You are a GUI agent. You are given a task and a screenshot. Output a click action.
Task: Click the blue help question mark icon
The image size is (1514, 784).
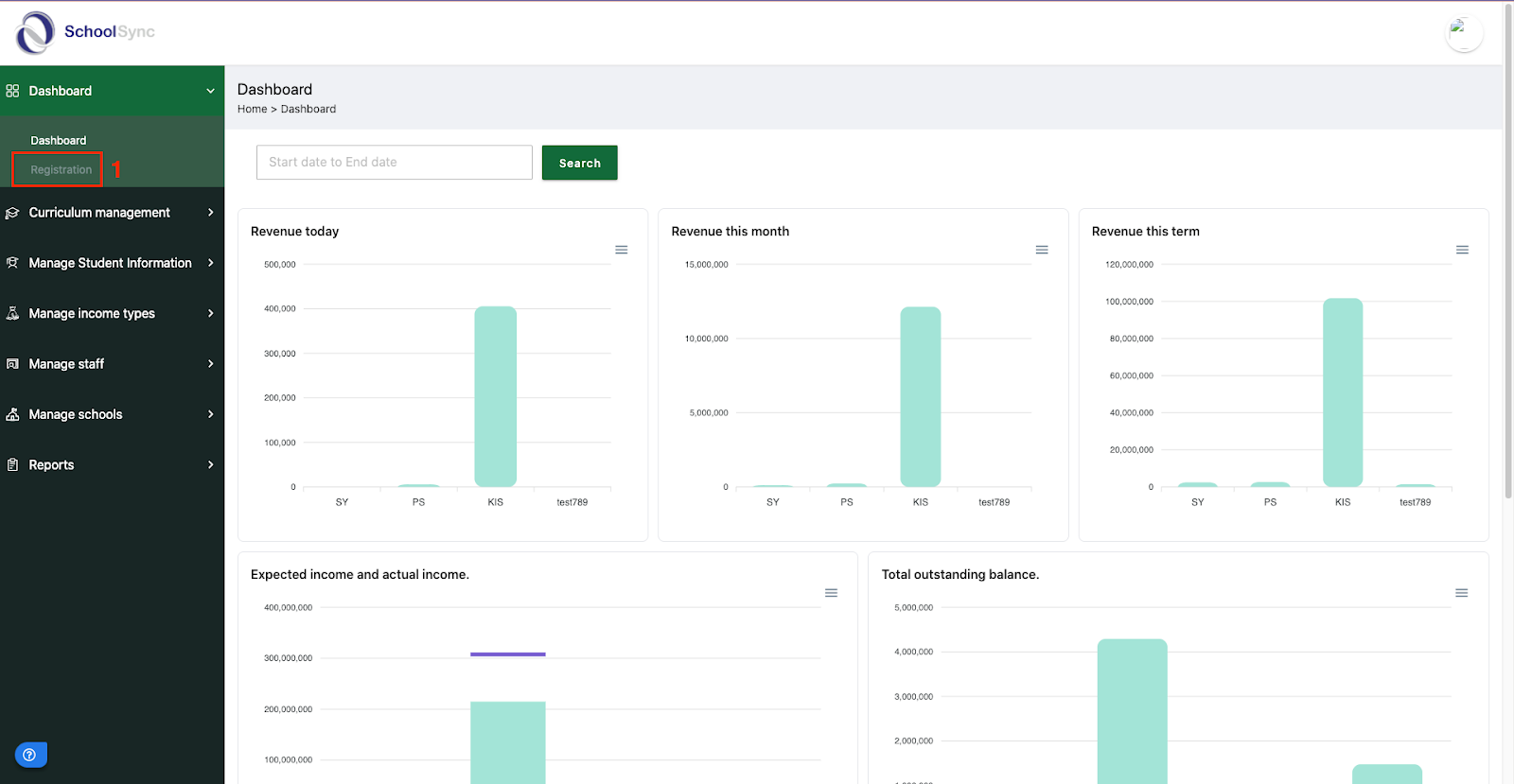30,755
